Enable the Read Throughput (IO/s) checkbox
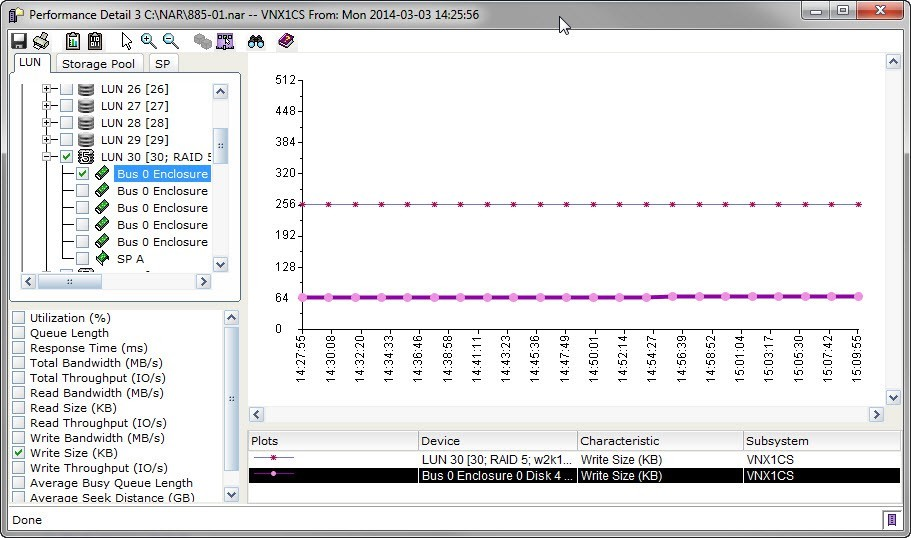911x538 pixels. tap(19, 422)
